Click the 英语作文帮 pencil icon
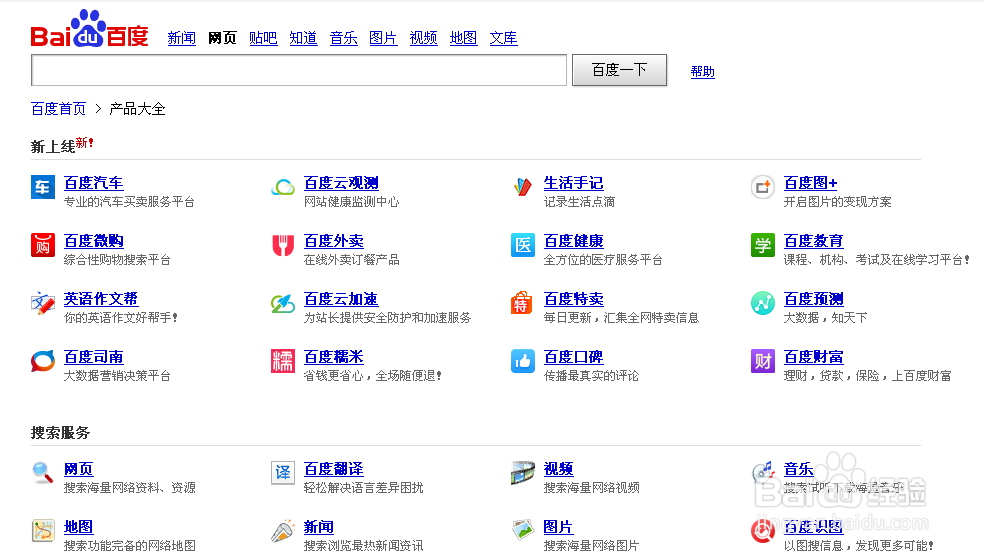 point(43,303)
